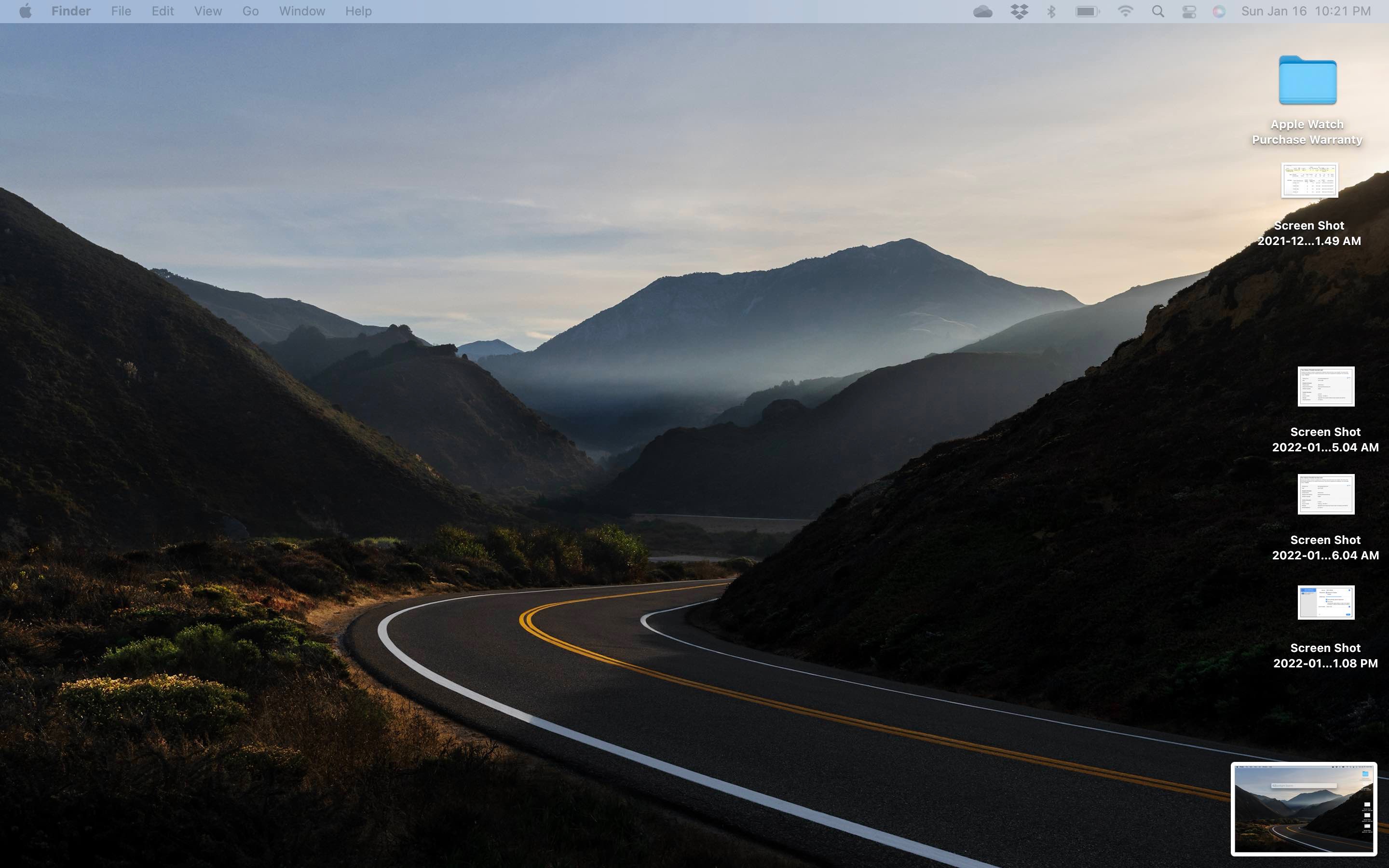This screenshot has width=1389, height=868.
Task: Open the Edit menu
Action: pyautogui.click(x=163, y=12)
